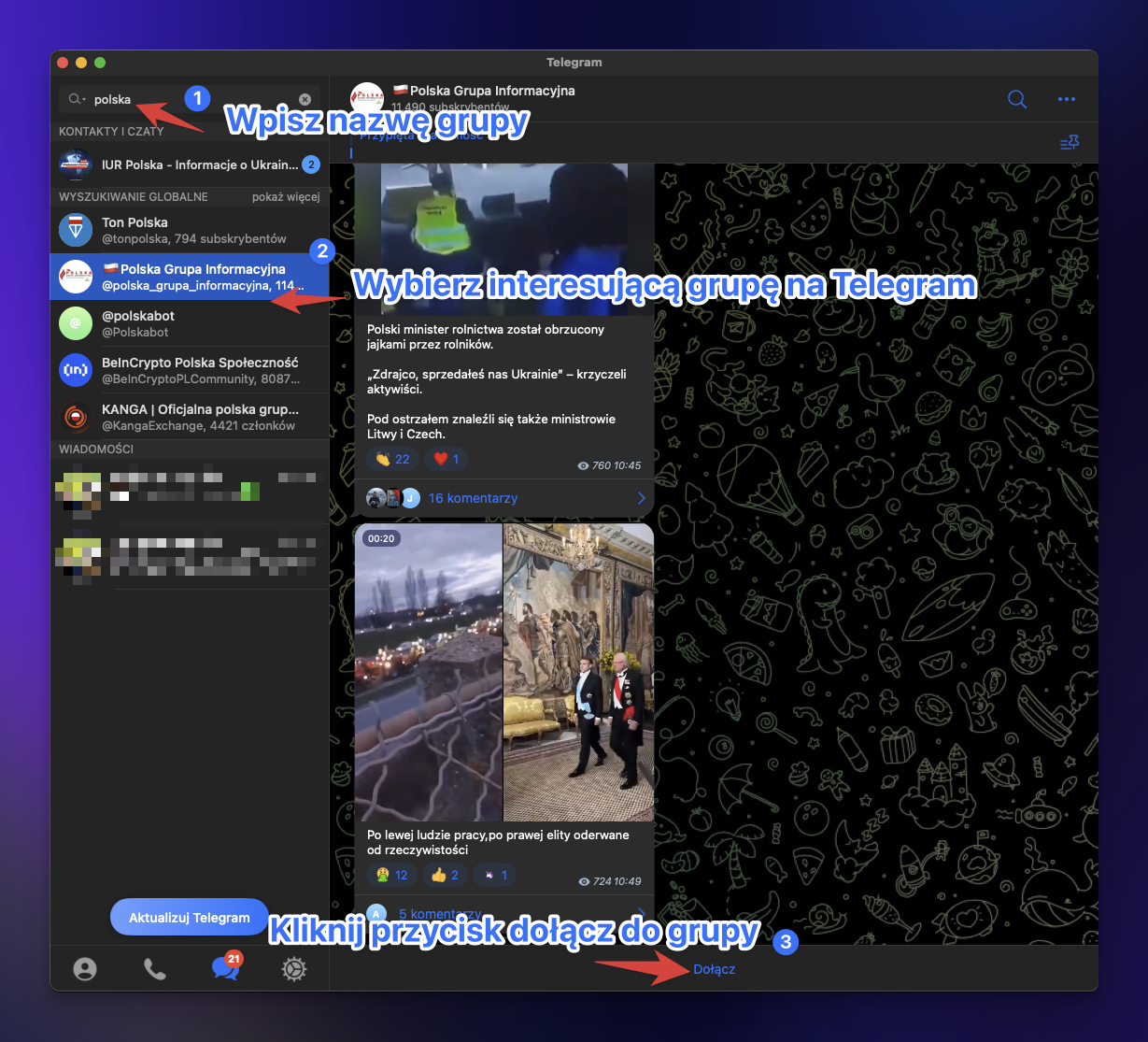Open search filter magnifier dropdown
The image size is (1148, 1042).
(78, 99)
